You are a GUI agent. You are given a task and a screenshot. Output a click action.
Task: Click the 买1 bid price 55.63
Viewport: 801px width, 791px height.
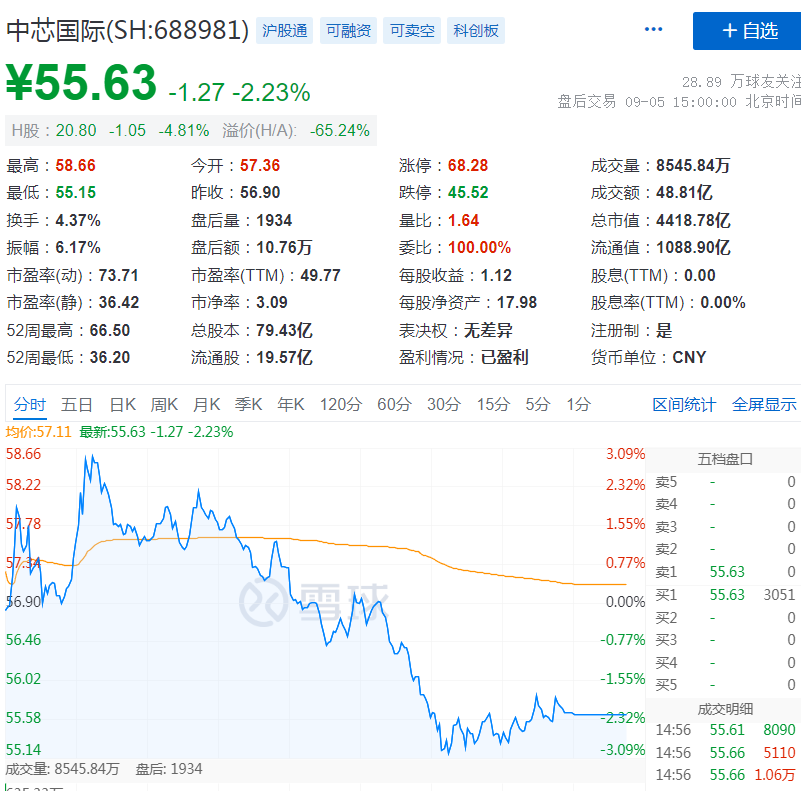725,593
